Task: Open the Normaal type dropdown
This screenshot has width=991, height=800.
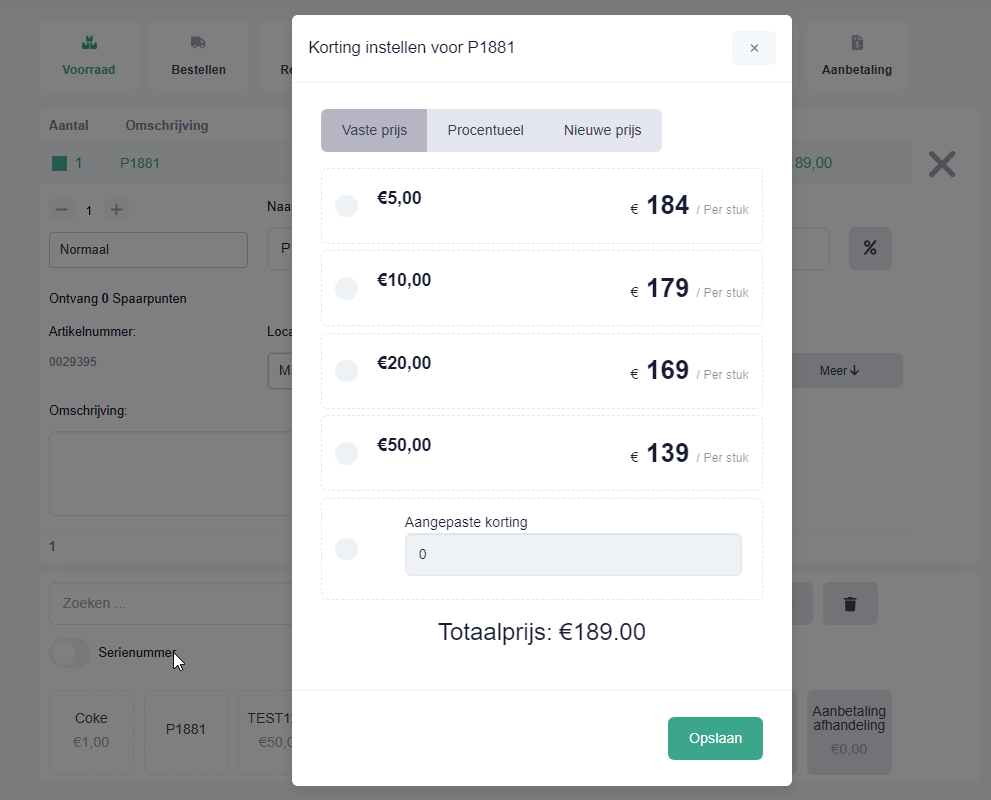Action: 149,250
